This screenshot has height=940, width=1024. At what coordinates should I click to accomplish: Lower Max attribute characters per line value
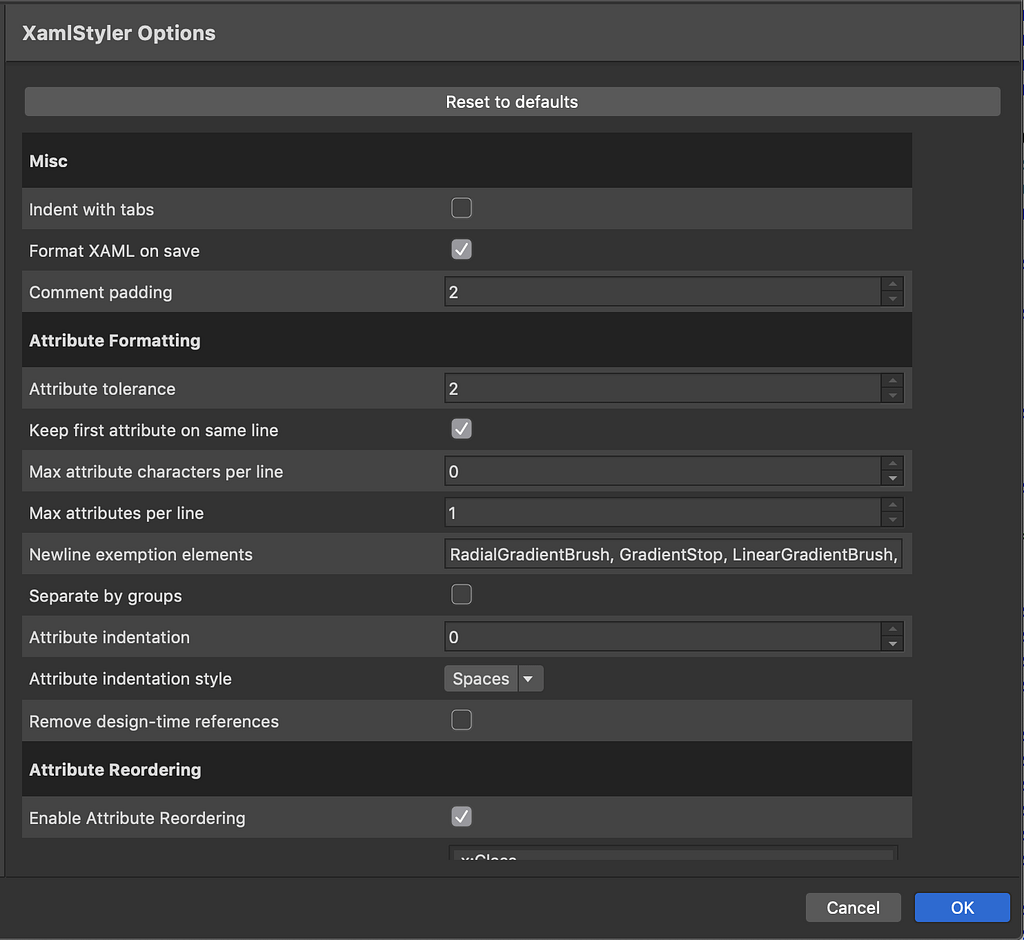892,478
